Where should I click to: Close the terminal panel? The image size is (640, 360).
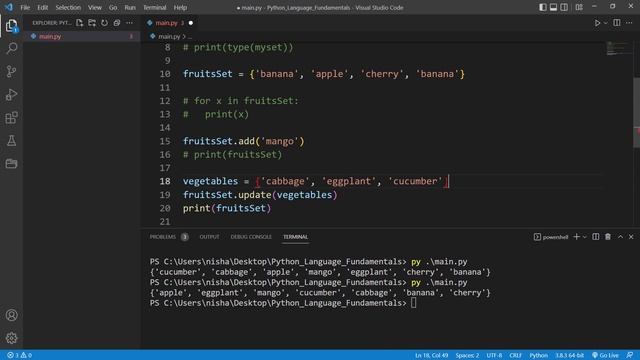pos(631,237)
